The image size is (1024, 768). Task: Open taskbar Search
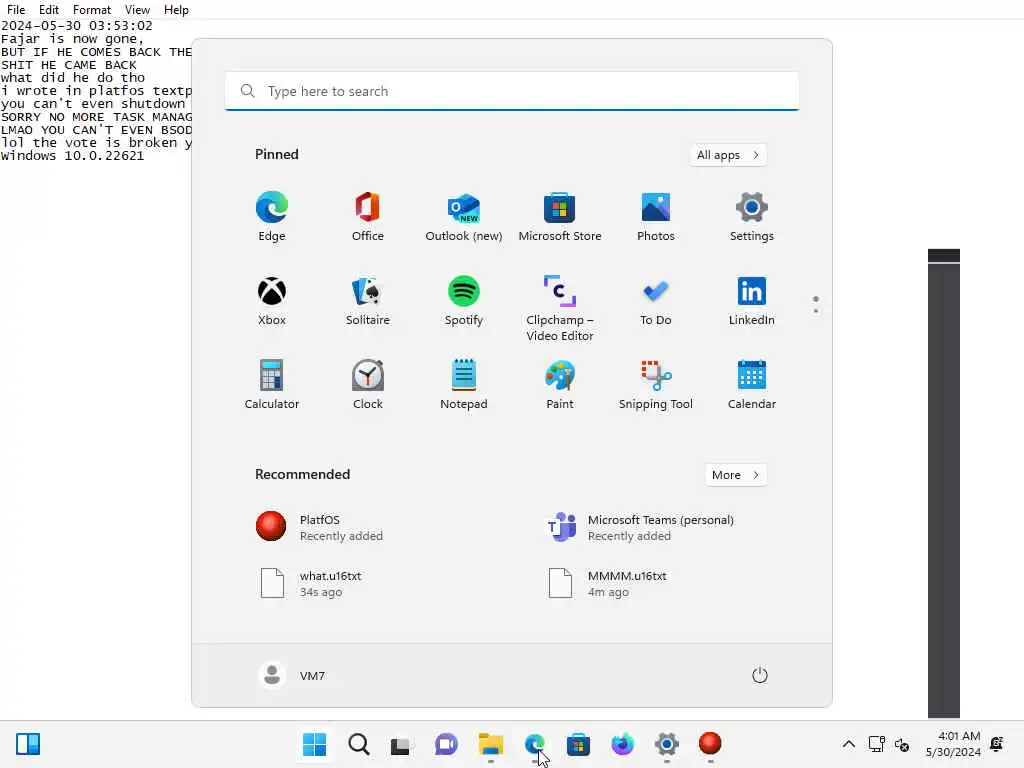359,744
